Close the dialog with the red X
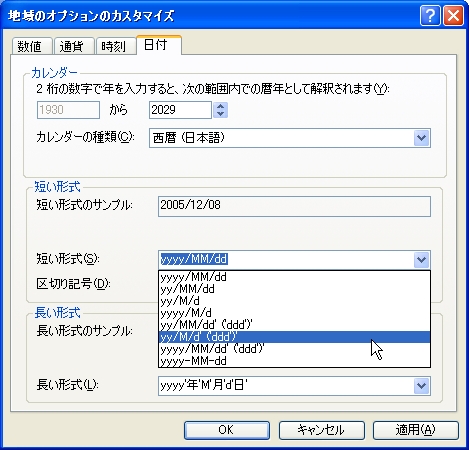Screen dimensions: 469x450 coord(453,15)
